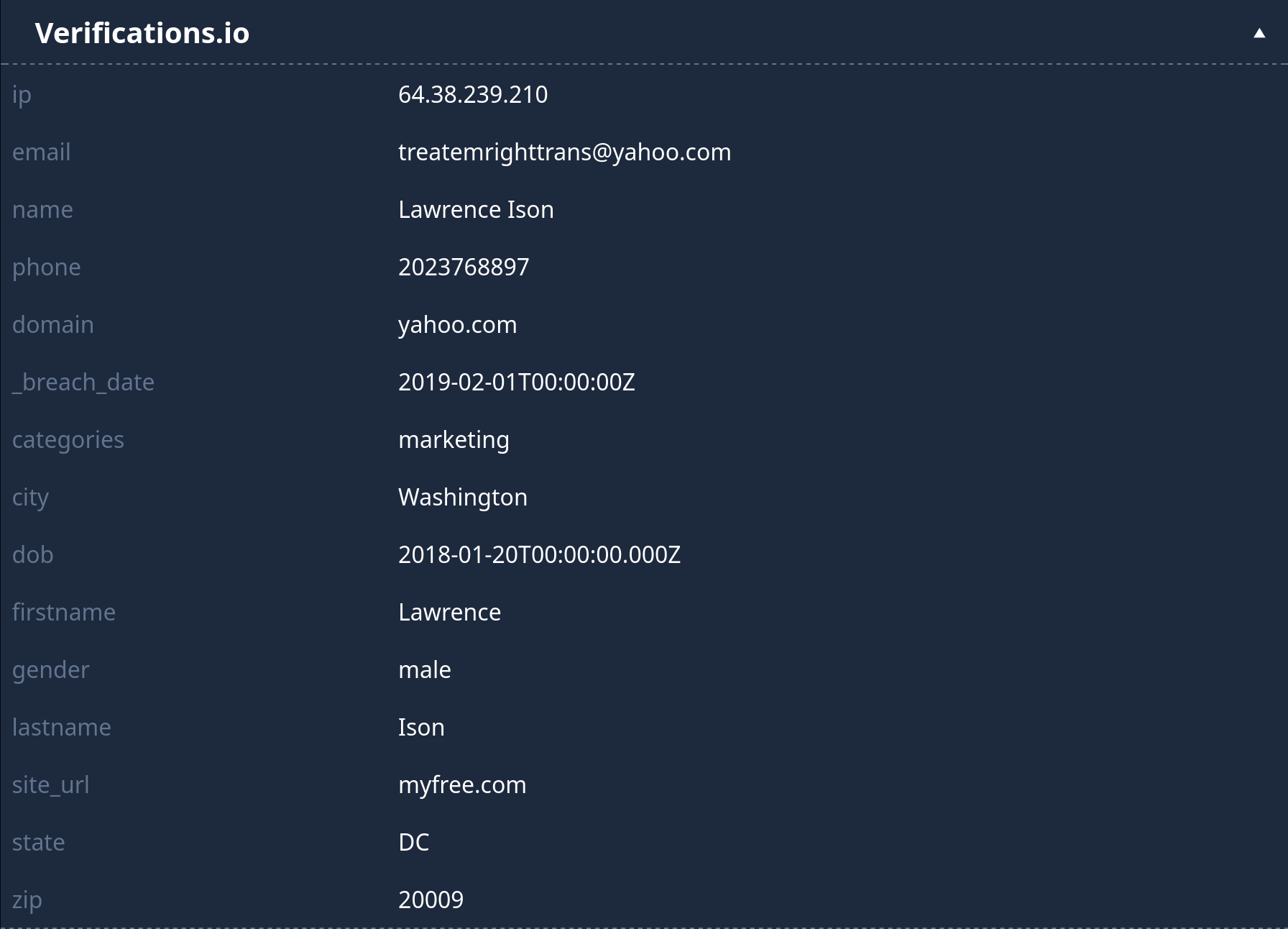Image resolution: width=1288 pixels, height=929 pixels.
Task: Open the myfree.com site URL value
Action: point(462,784)
